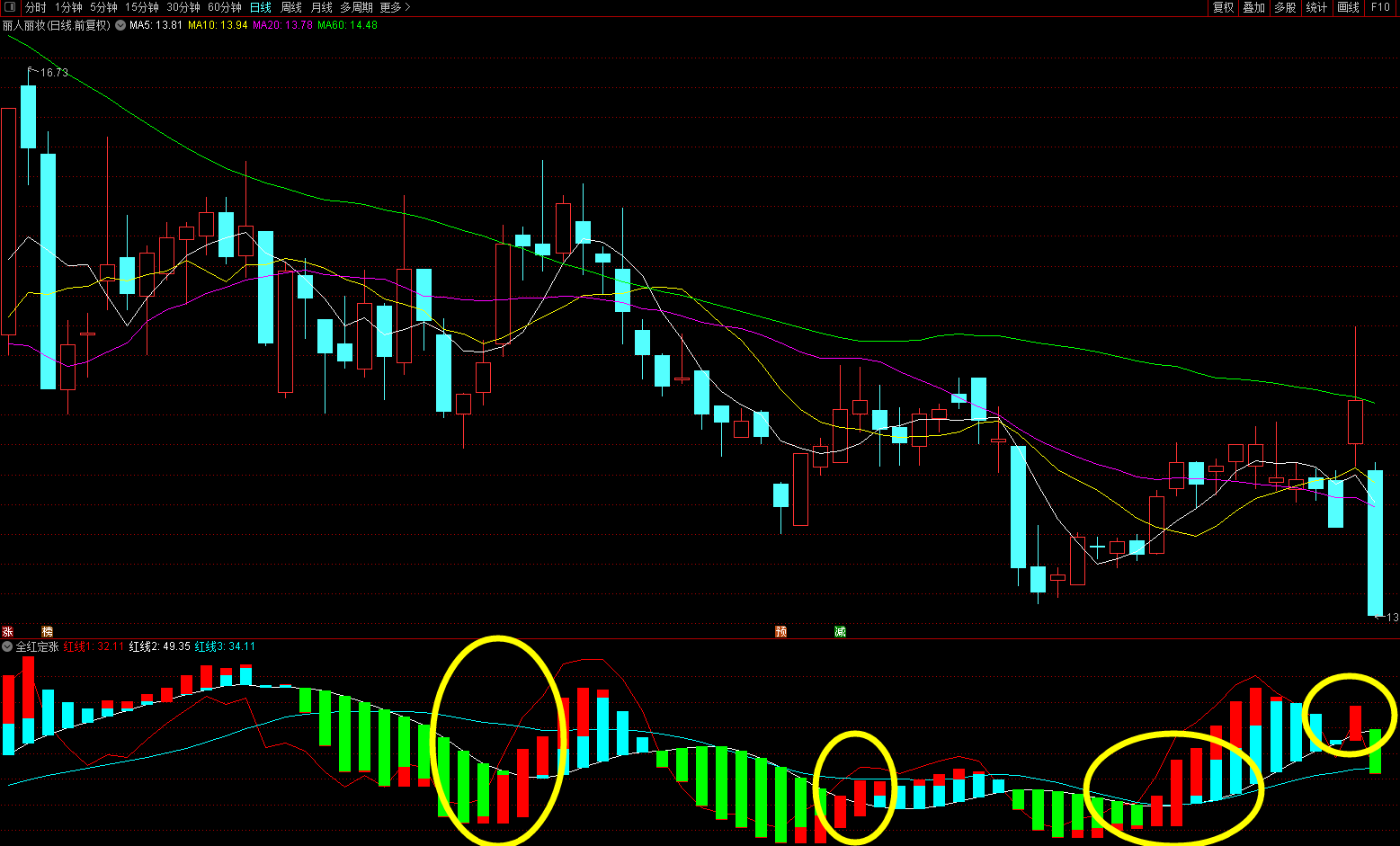This screenshot has width=1400, height=846.
Task: Switch to 周线 weekly chart
Action: point(291,7)
